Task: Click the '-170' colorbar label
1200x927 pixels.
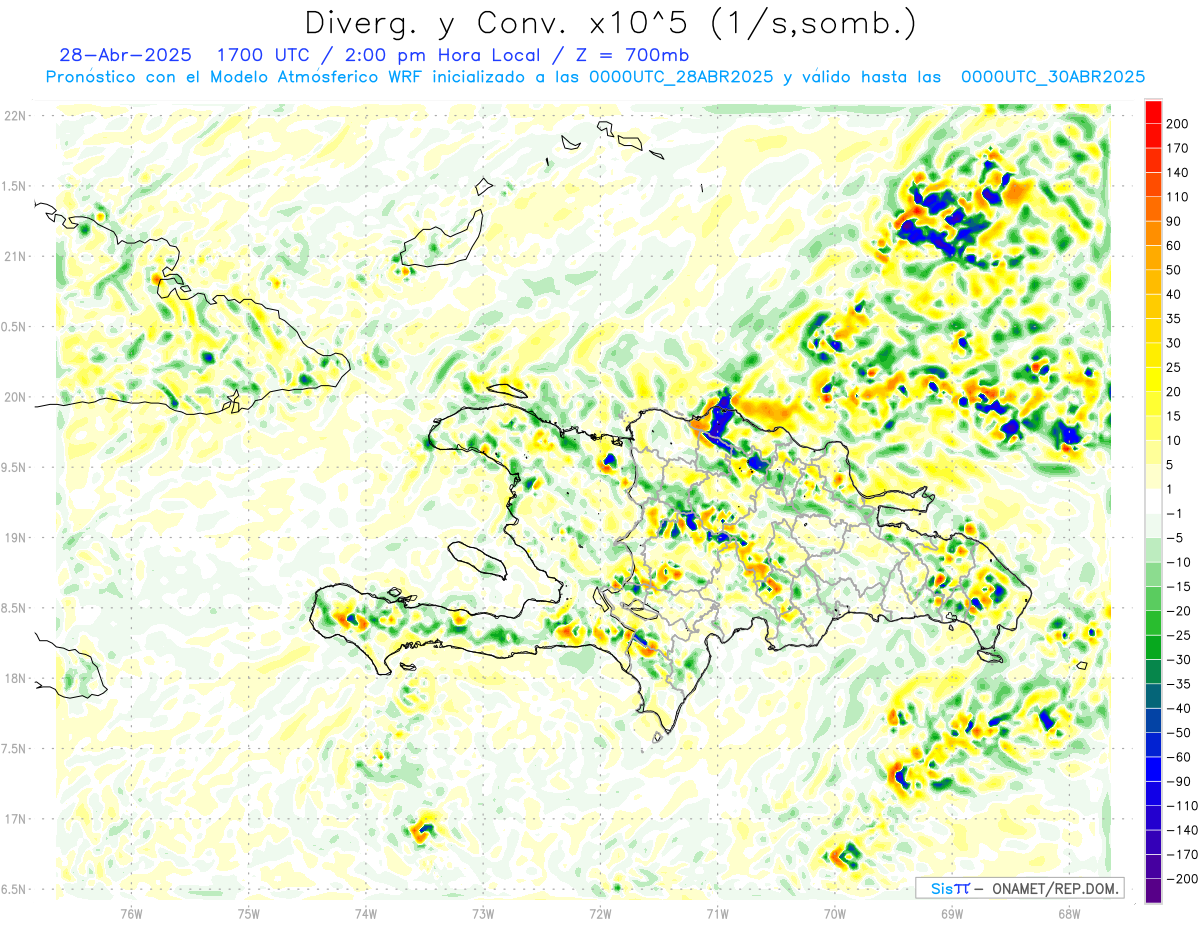Action: (x=1181, y=854)
